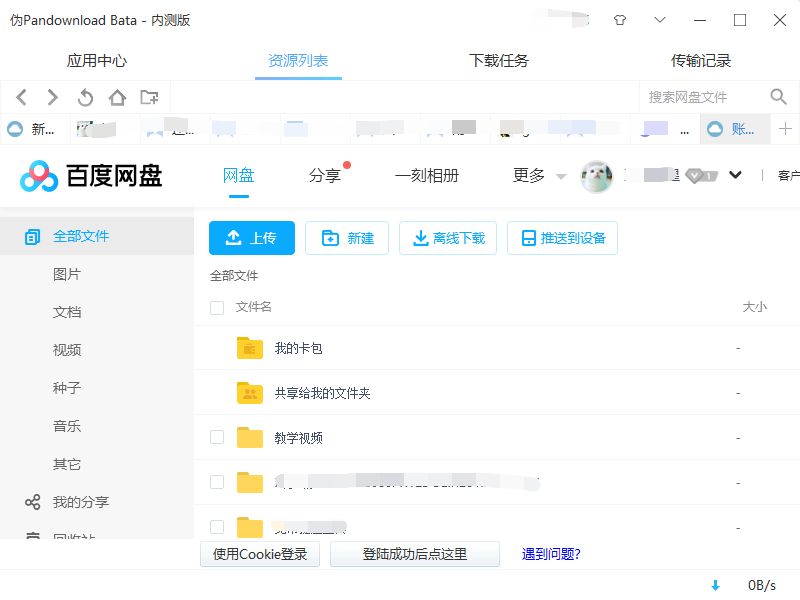Refresh the page with the reload icon
800x600 pixels.
tap(85, 97)
